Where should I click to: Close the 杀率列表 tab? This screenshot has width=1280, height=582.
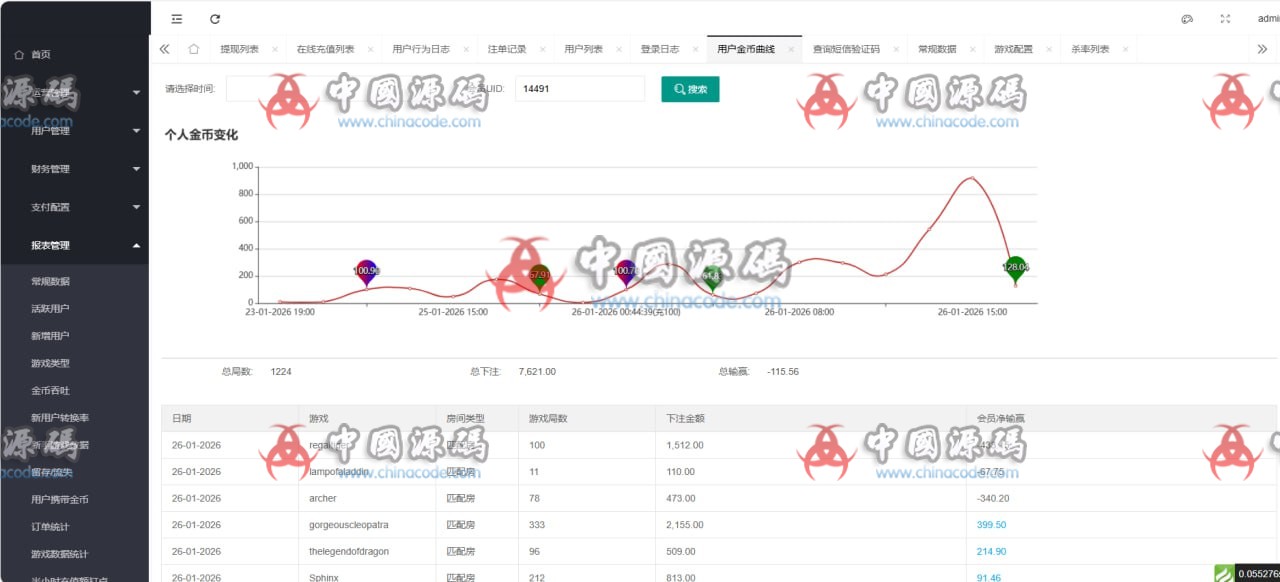[x=1125, y=47]
